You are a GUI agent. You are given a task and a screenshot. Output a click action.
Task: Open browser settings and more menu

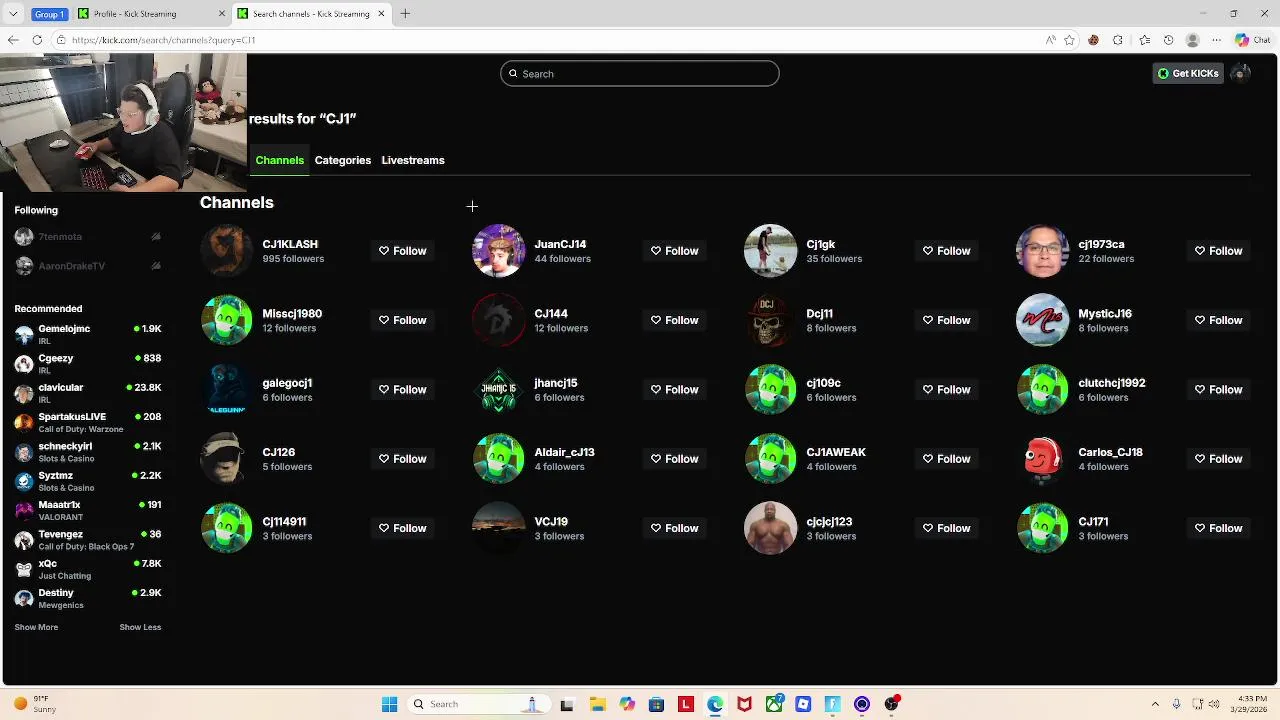click(x=1217, y=40)
